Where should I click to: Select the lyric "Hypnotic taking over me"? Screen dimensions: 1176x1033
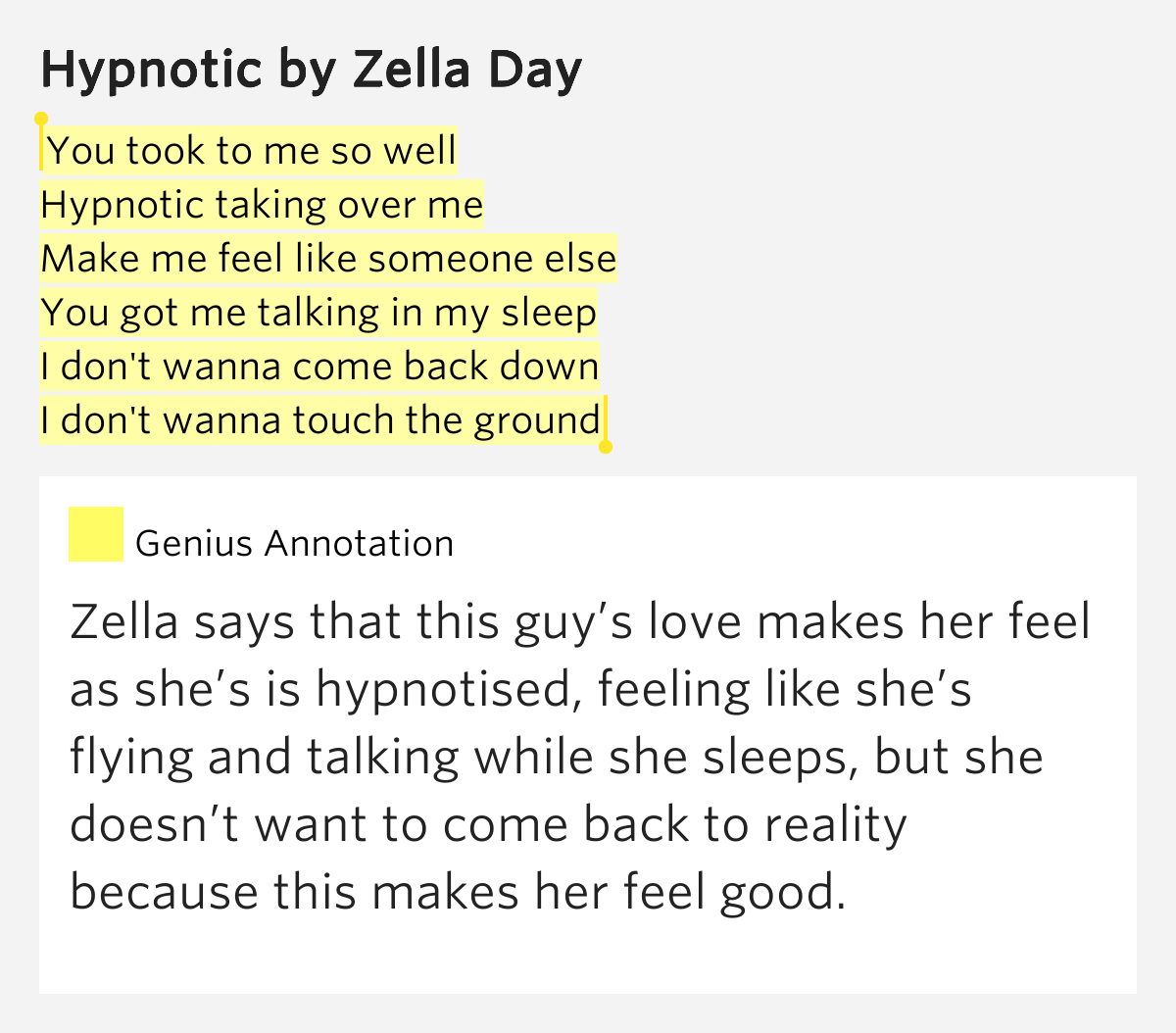[262, 205]
